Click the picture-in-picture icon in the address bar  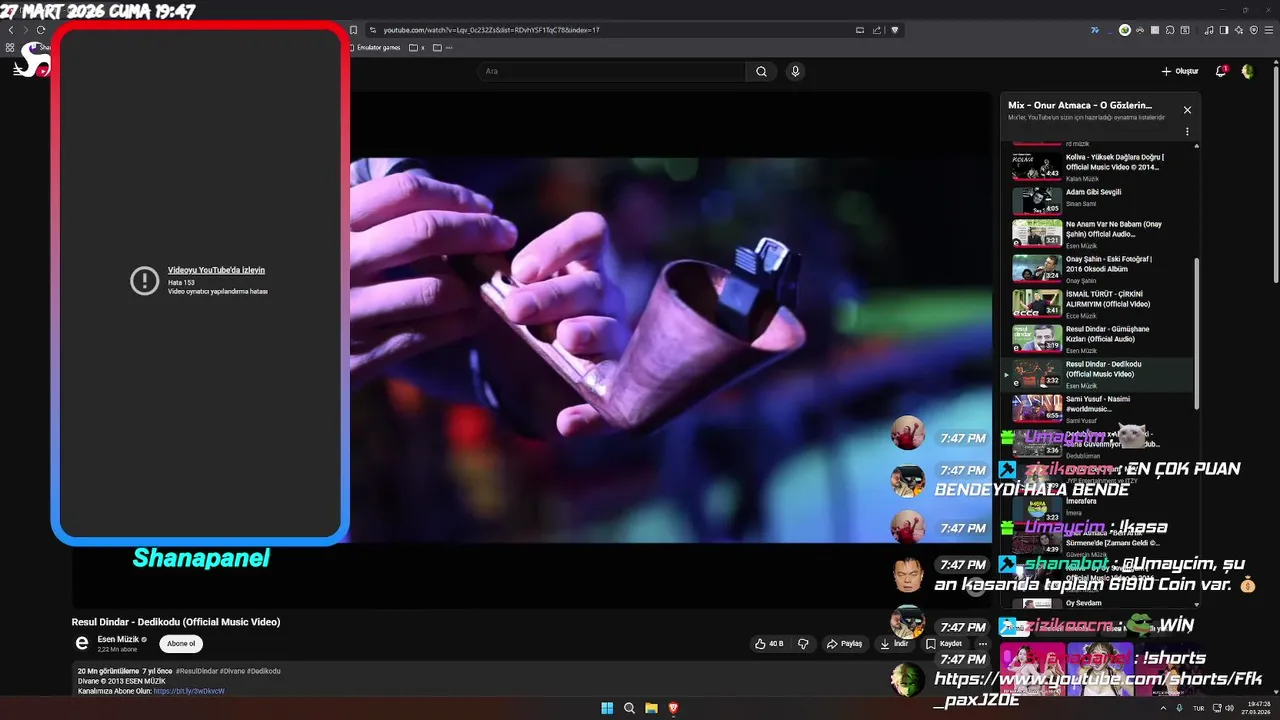pos(860,30)
